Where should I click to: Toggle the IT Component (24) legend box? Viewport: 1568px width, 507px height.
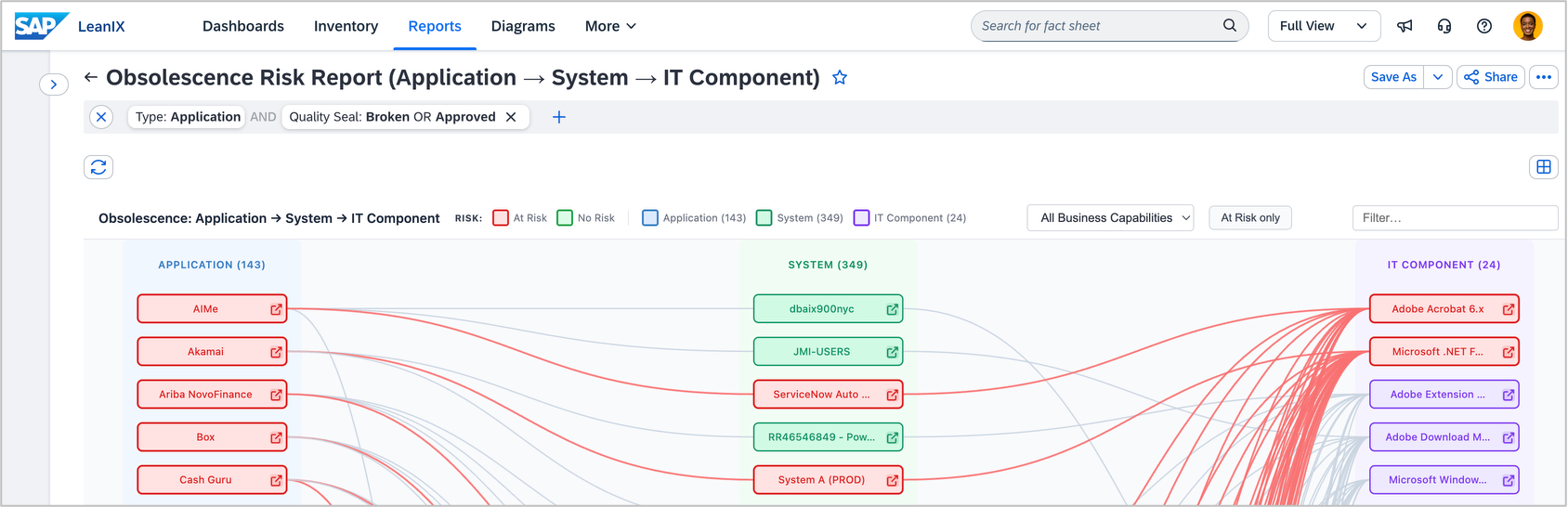(x=862, y=217)
